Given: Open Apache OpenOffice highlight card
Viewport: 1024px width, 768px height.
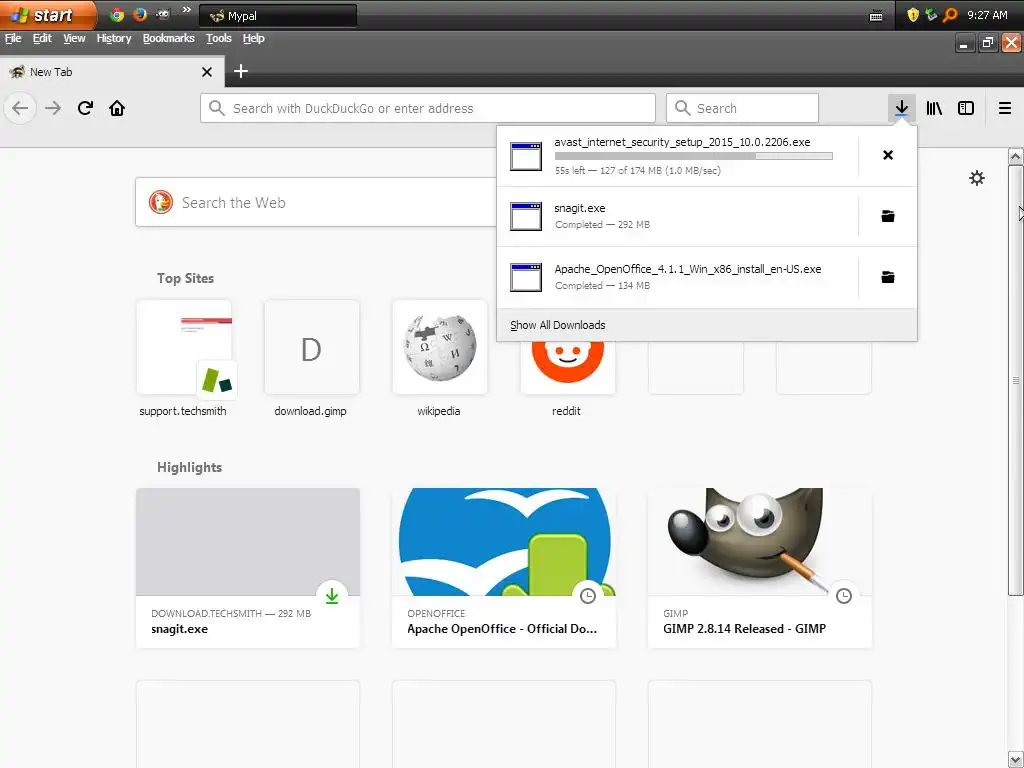Looking at the screenshot, I should coord(504,568).
